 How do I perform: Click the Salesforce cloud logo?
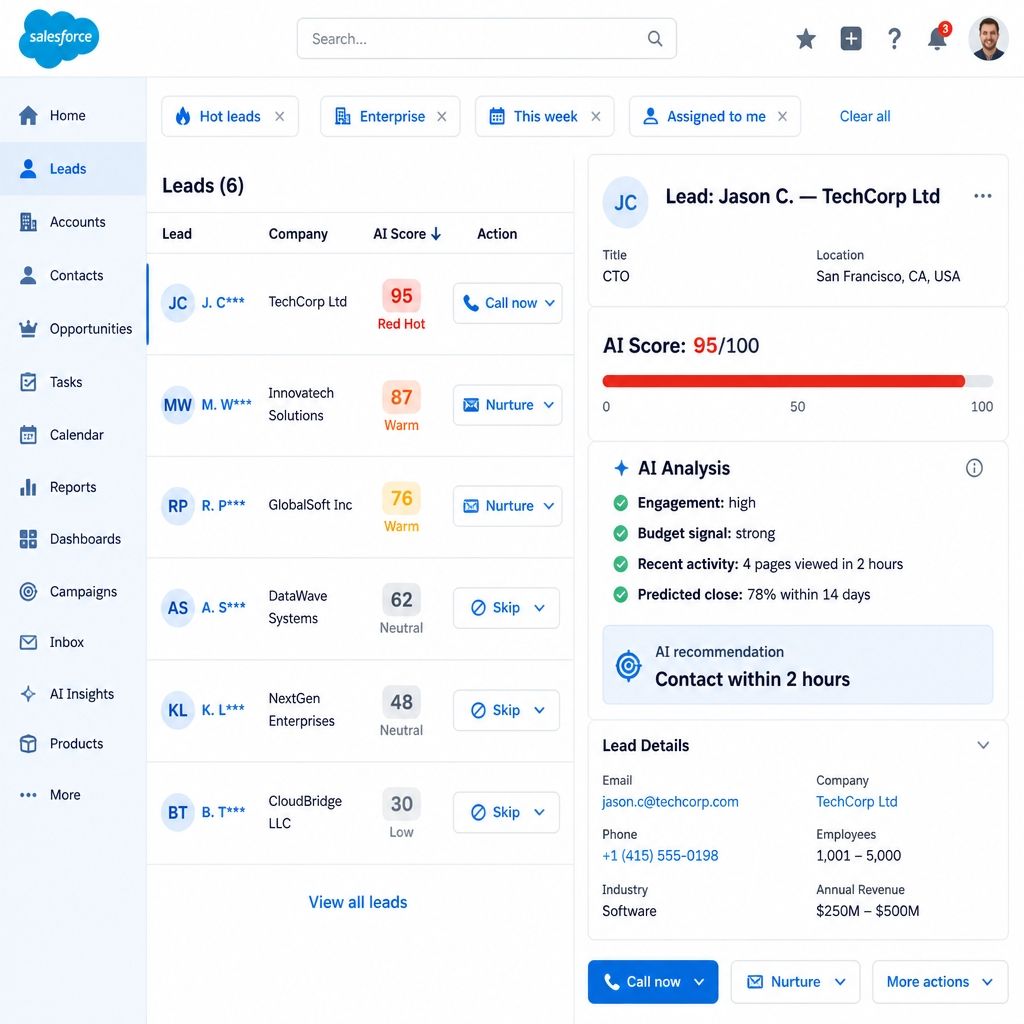click(59, 39)
